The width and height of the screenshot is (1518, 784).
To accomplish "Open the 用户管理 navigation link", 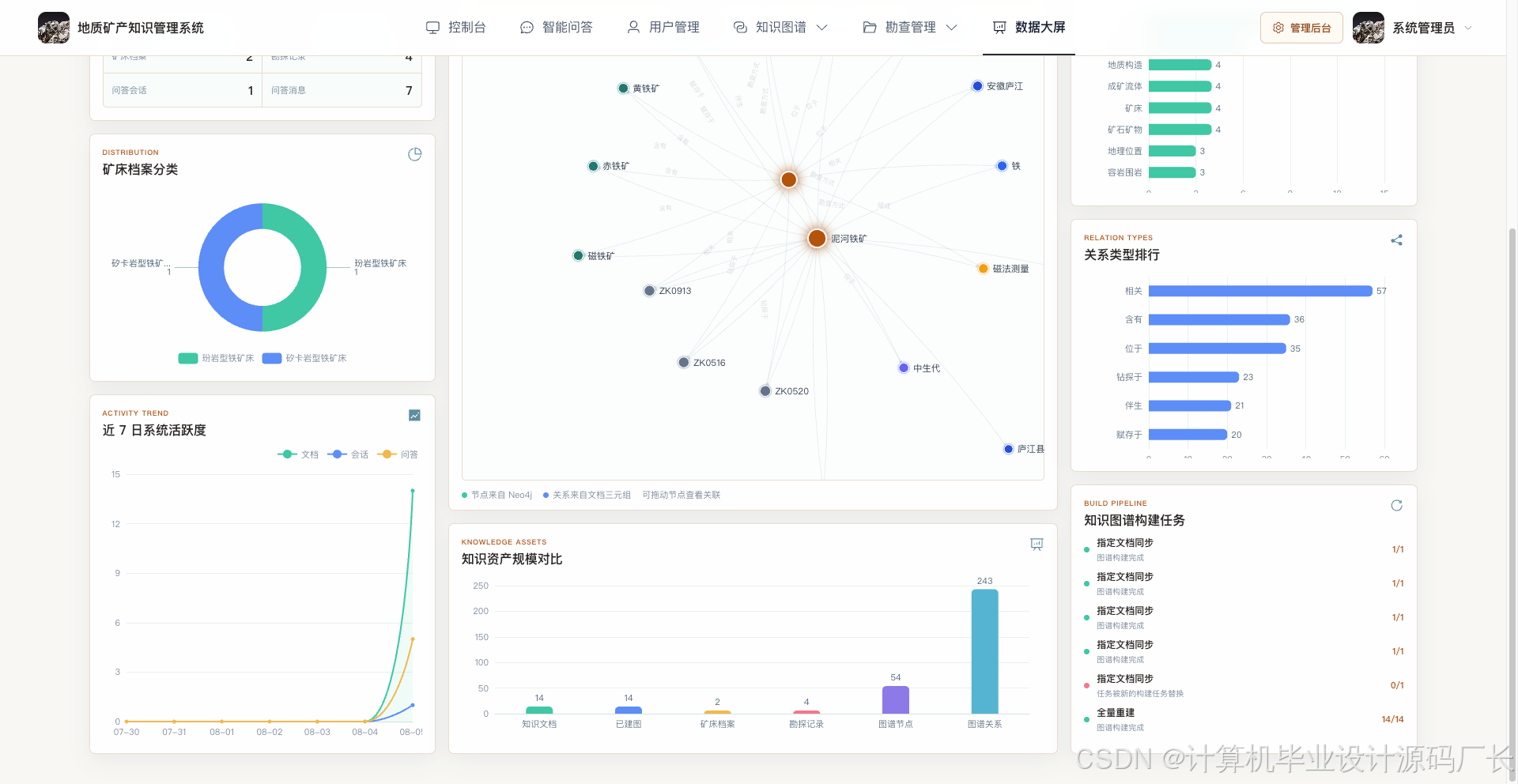I will coord(663,28).
